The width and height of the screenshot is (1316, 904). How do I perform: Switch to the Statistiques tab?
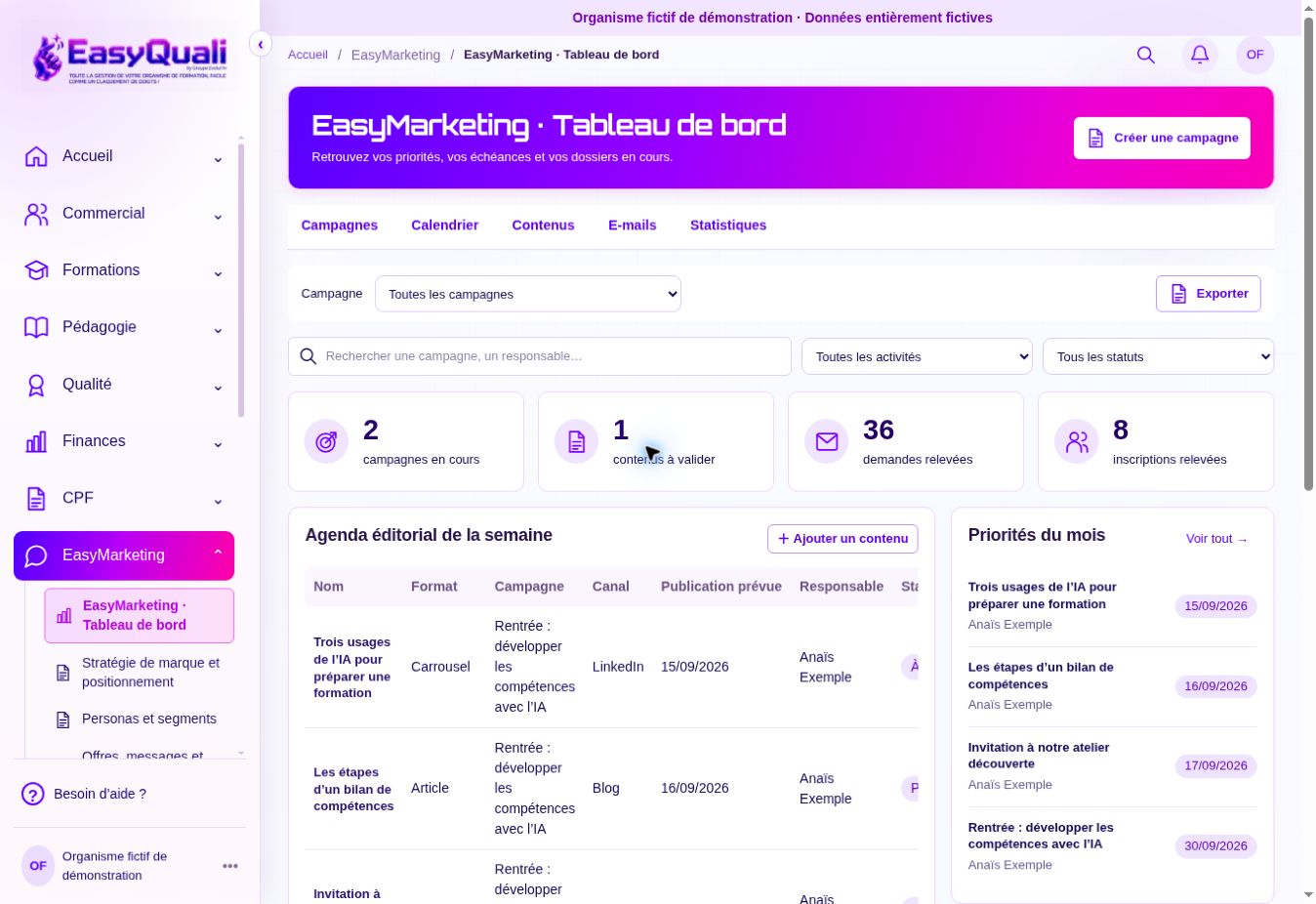click(x=728, y=225)
